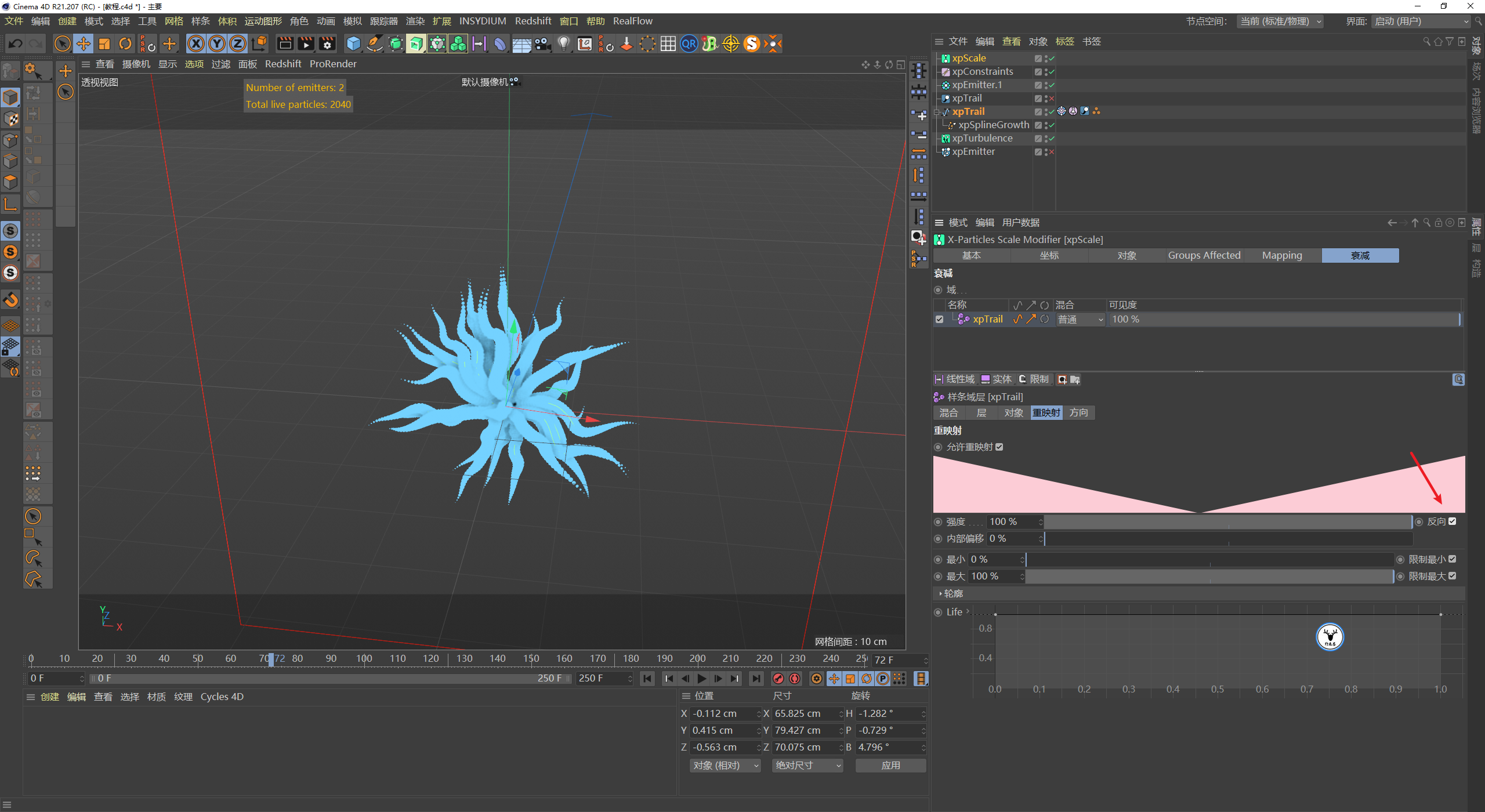Open the 摄像机 viewport menu

tap(136, 64)
